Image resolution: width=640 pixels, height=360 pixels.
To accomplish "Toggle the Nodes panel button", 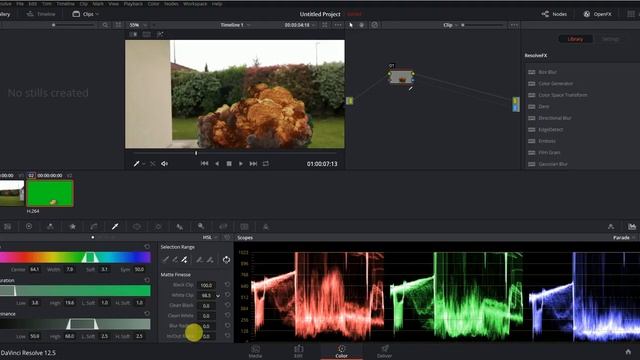I will pos(554,14).
